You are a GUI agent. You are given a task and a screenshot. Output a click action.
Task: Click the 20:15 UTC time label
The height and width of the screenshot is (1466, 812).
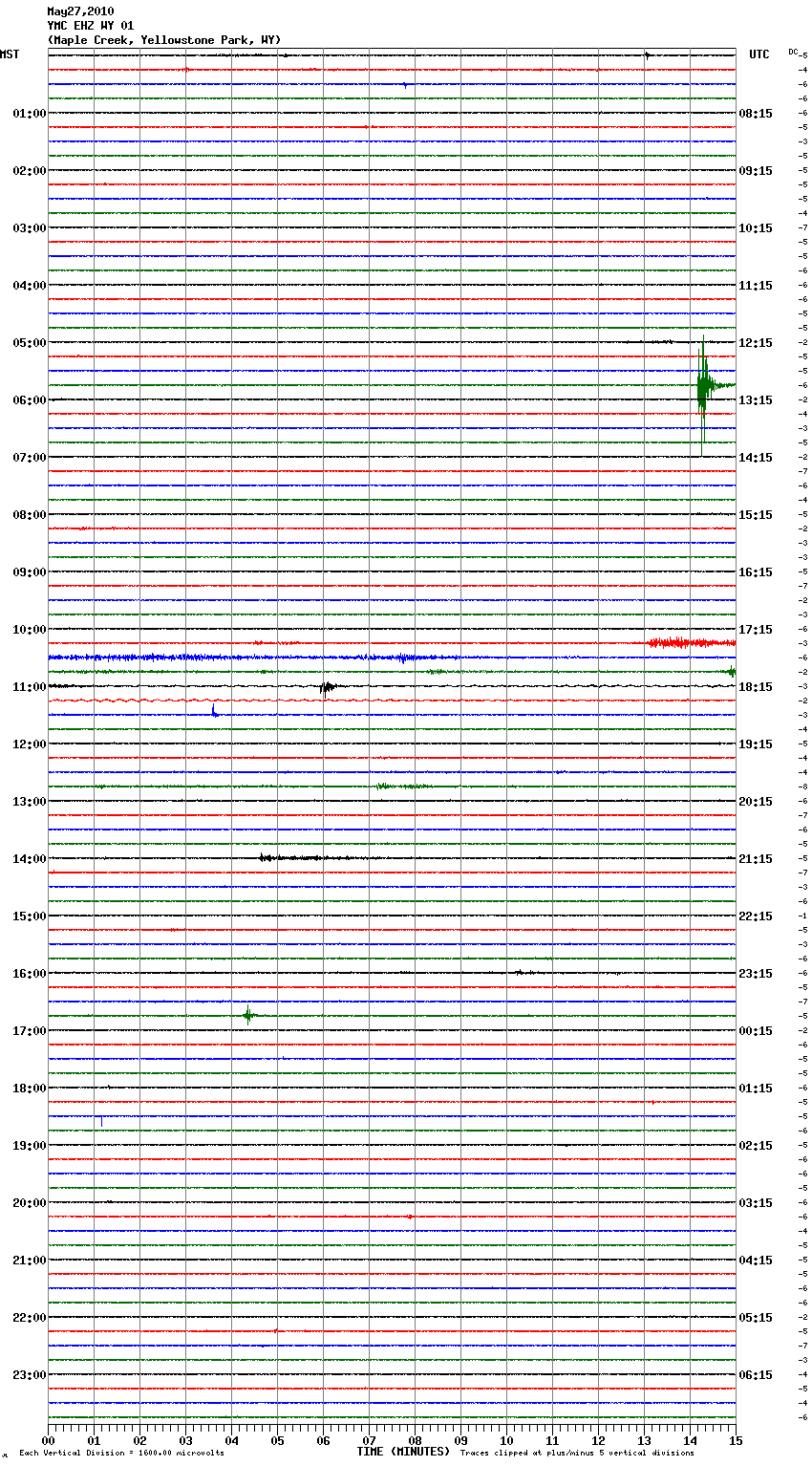pyautogui.click(x=756, y=802)
